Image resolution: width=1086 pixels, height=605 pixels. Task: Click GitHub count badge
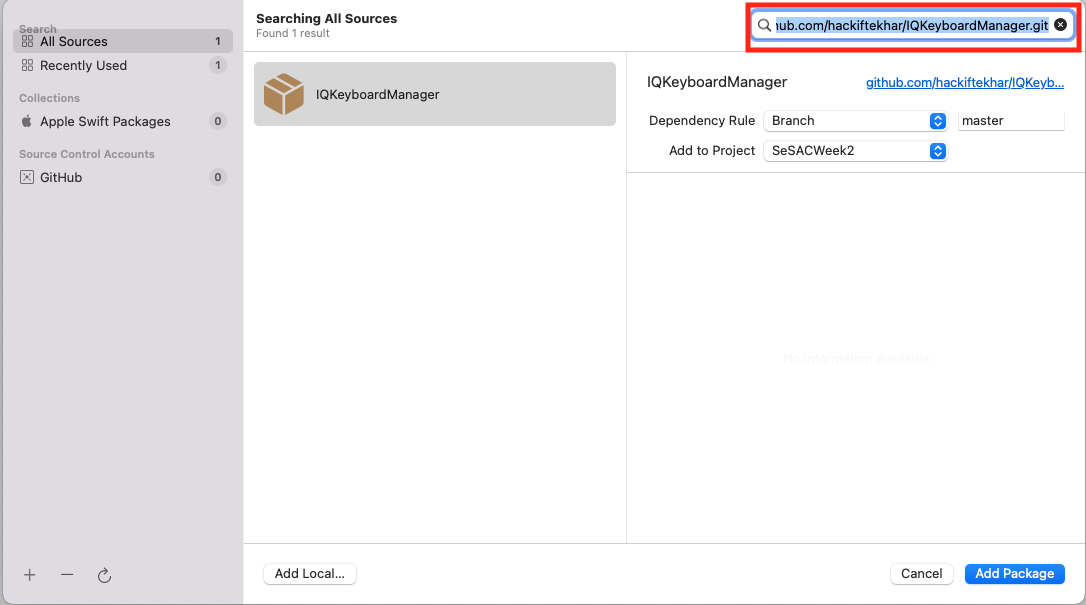coord(217,178)
